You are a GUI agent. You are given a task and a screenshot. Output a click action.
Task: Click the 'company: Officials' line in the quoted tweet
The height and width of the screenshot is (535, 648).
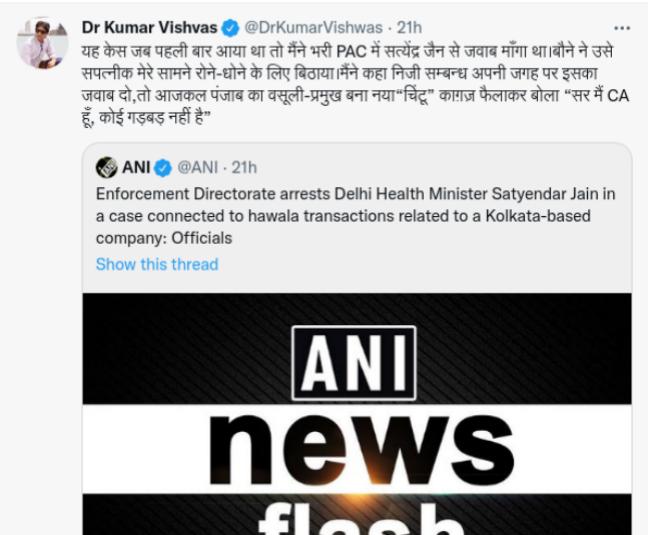pos(164,238)
